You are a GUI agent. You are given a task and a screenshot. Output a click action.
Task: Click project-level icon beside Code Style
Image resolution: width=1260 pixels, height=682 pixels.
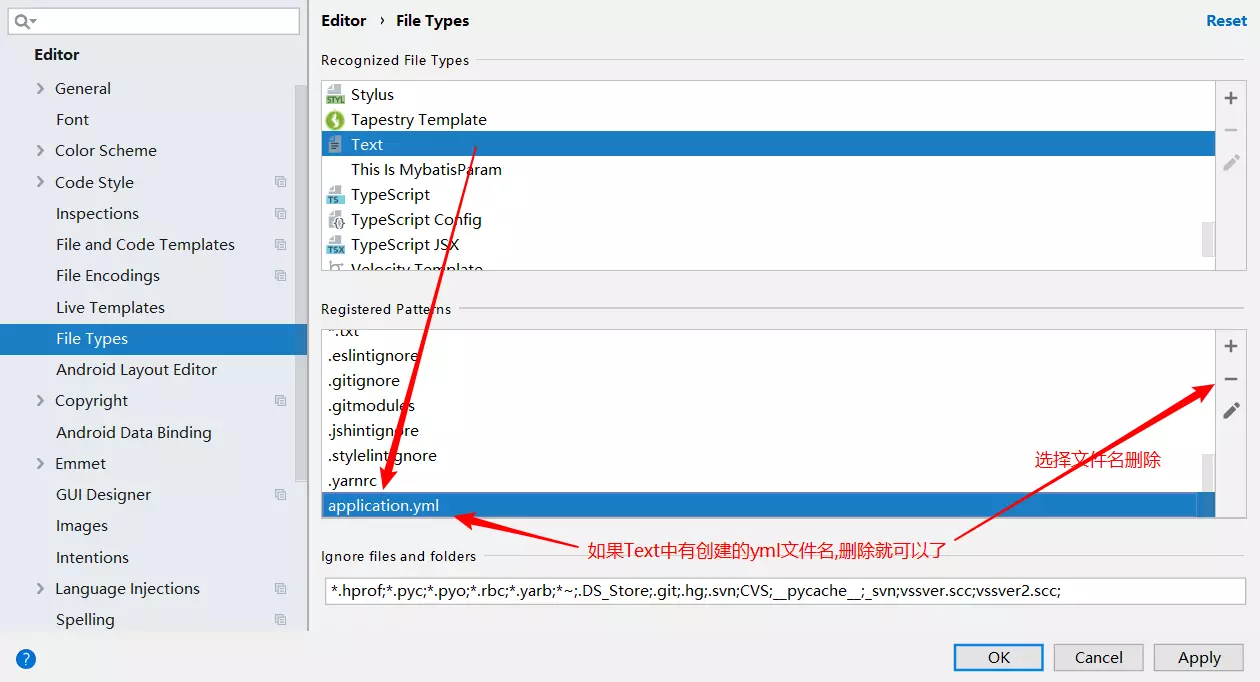(281, 182)
